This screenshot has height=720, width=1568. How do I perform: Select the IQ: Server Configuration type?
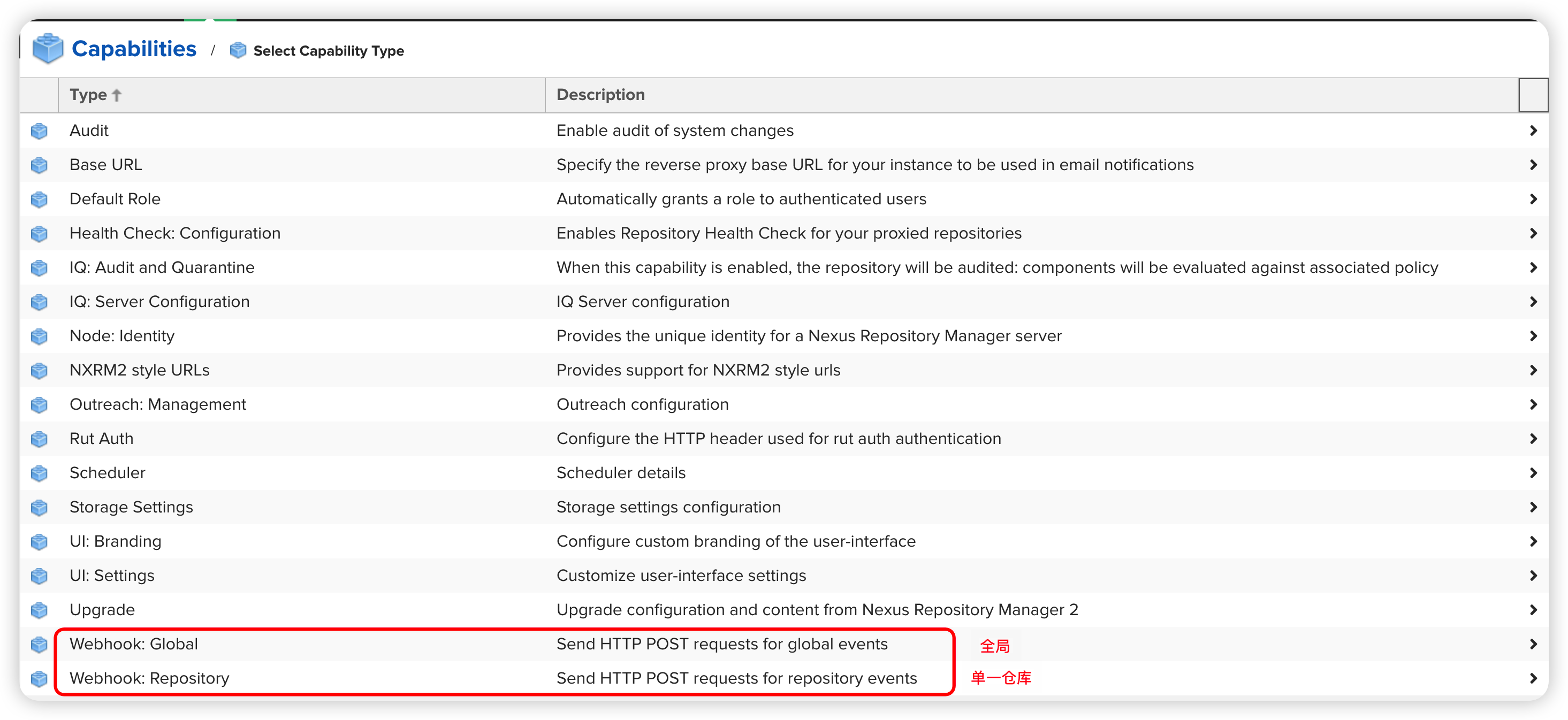pyautogui.click(x=159, y=302)
